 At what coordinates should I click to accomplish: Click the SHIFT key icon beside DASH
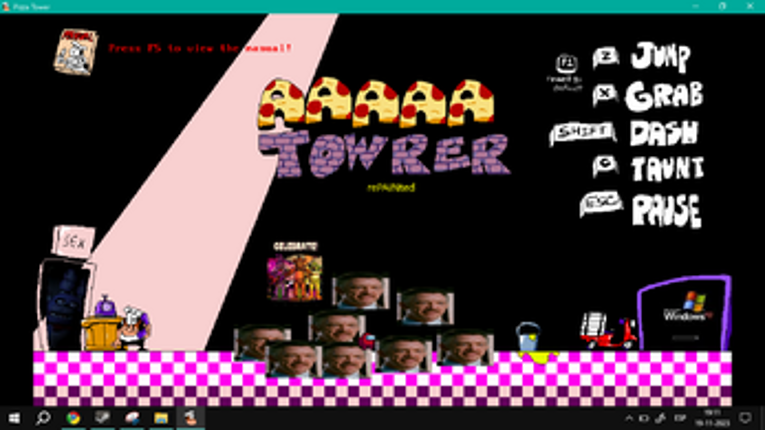pyautogui.click(x=583, y=133)
